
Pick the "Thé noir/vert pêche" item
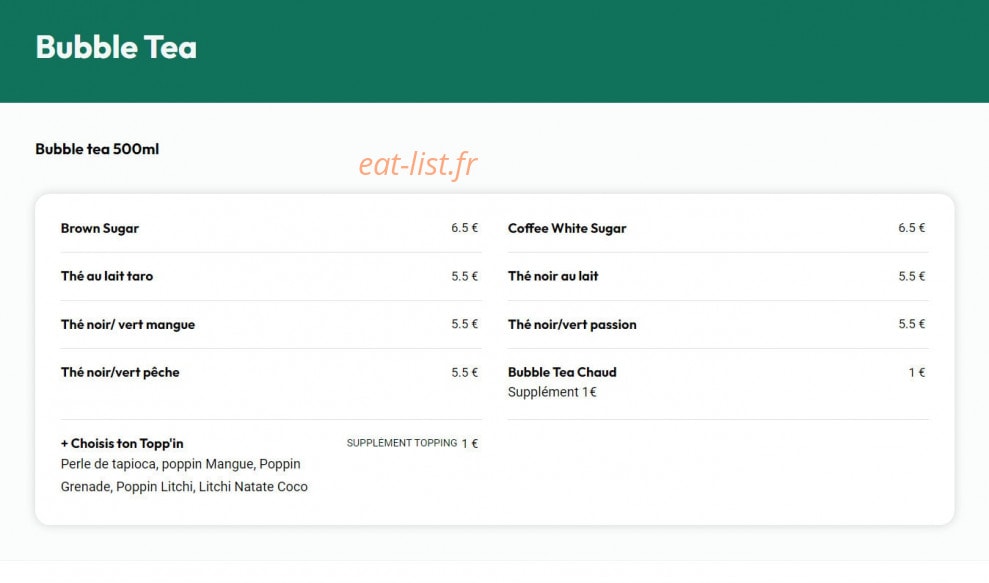point(120,373)
